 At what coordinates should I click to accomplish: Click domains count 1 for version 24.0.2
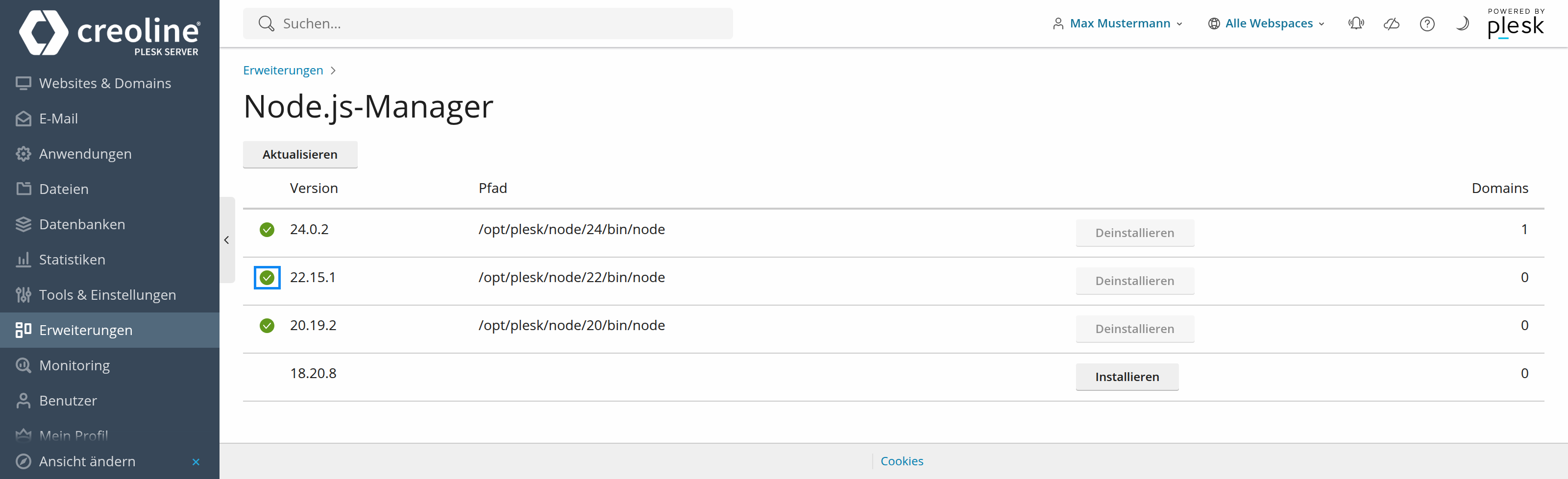[x=1524, y=229]
